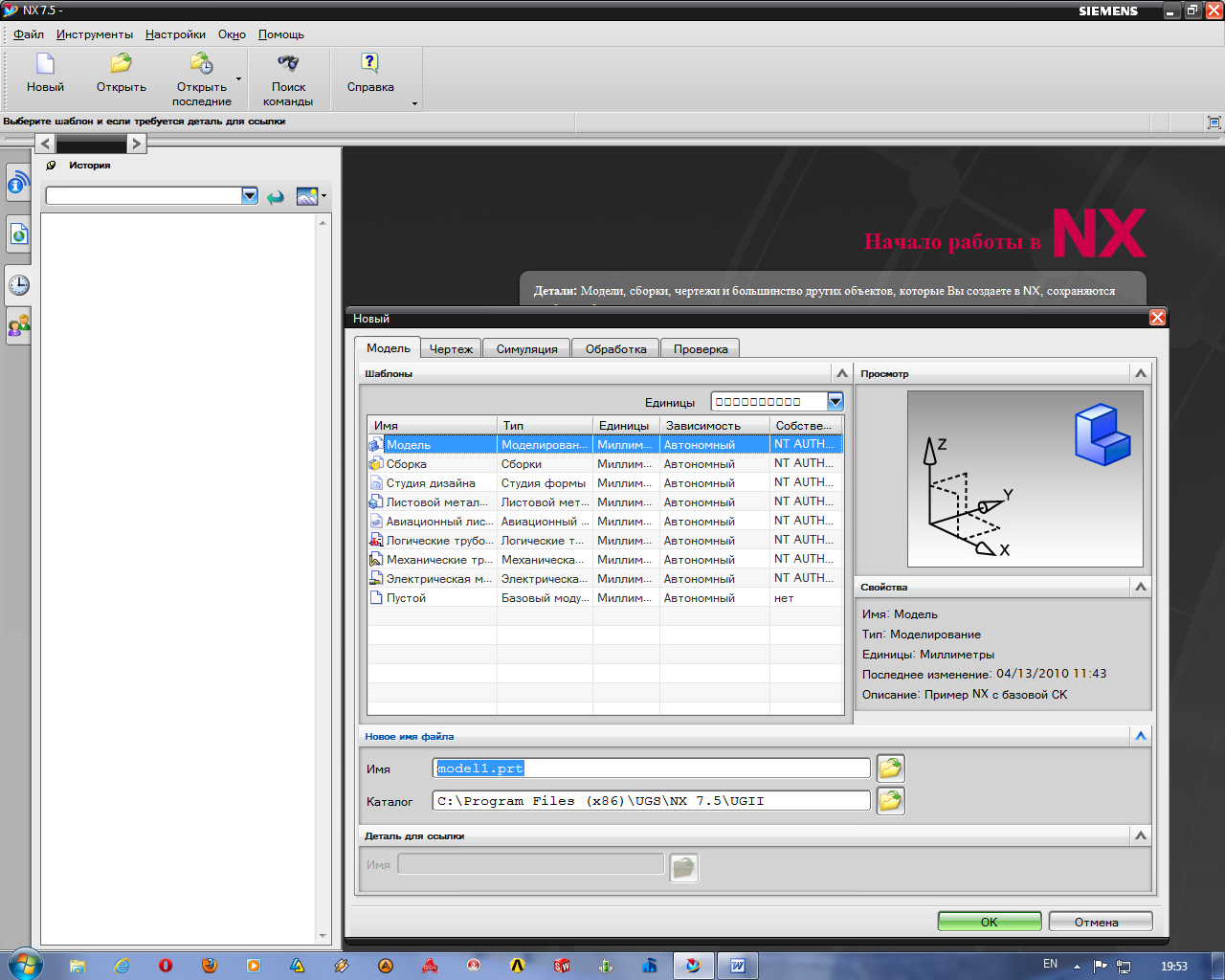Click the NX application taskbar icon
Viewport: 1225px width, 980px height.
pyautogui.click(x=693, y=966)
